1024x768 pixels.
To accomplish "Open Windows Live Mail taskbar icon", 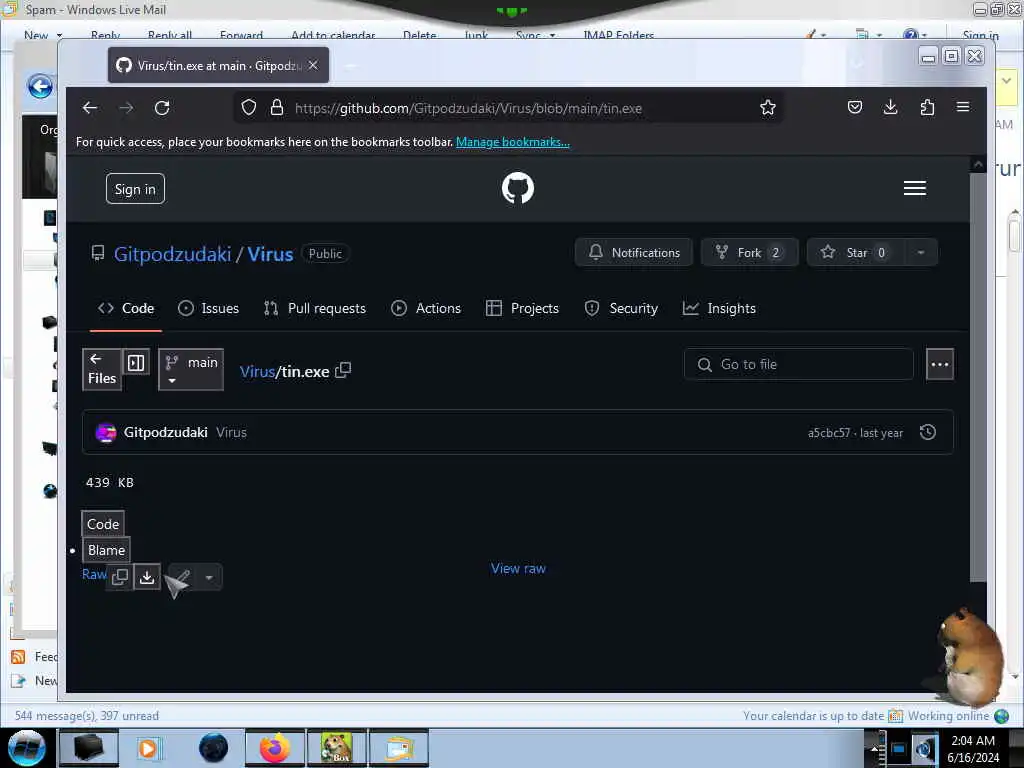I will [399, 748].
